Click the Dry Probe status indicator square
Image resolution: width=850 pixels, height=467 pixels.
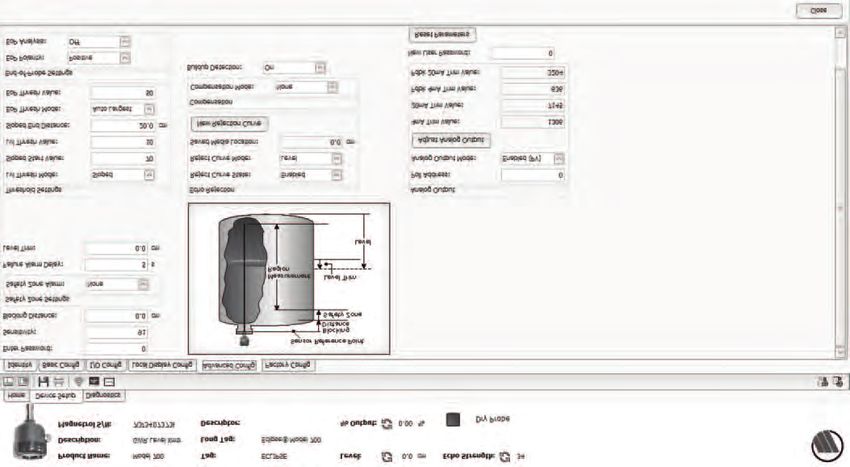pyautogui.click(x=453, y=421)
